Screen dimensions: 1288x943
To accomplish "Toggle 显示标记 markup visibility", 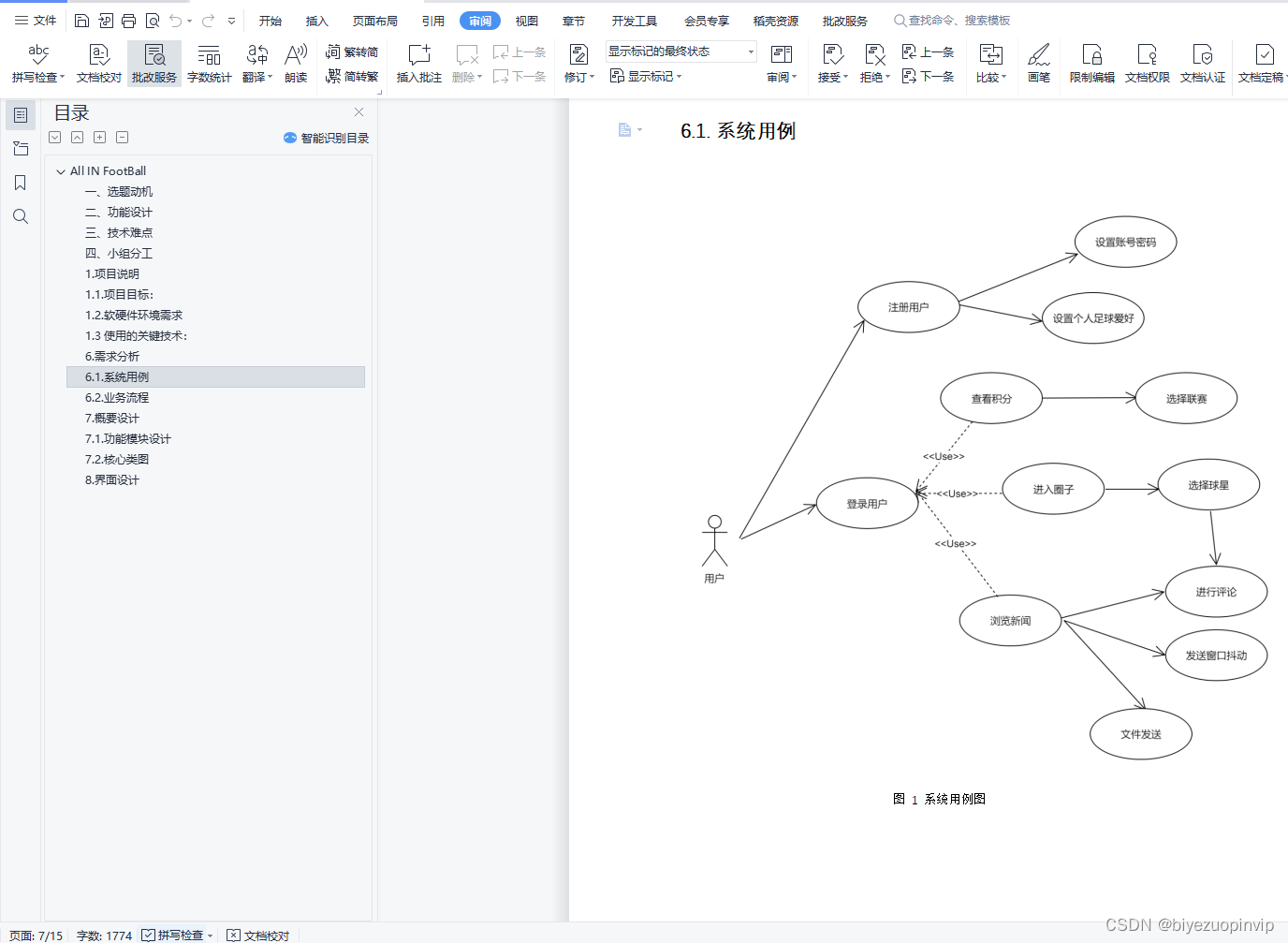I will [x=645, y=76].
